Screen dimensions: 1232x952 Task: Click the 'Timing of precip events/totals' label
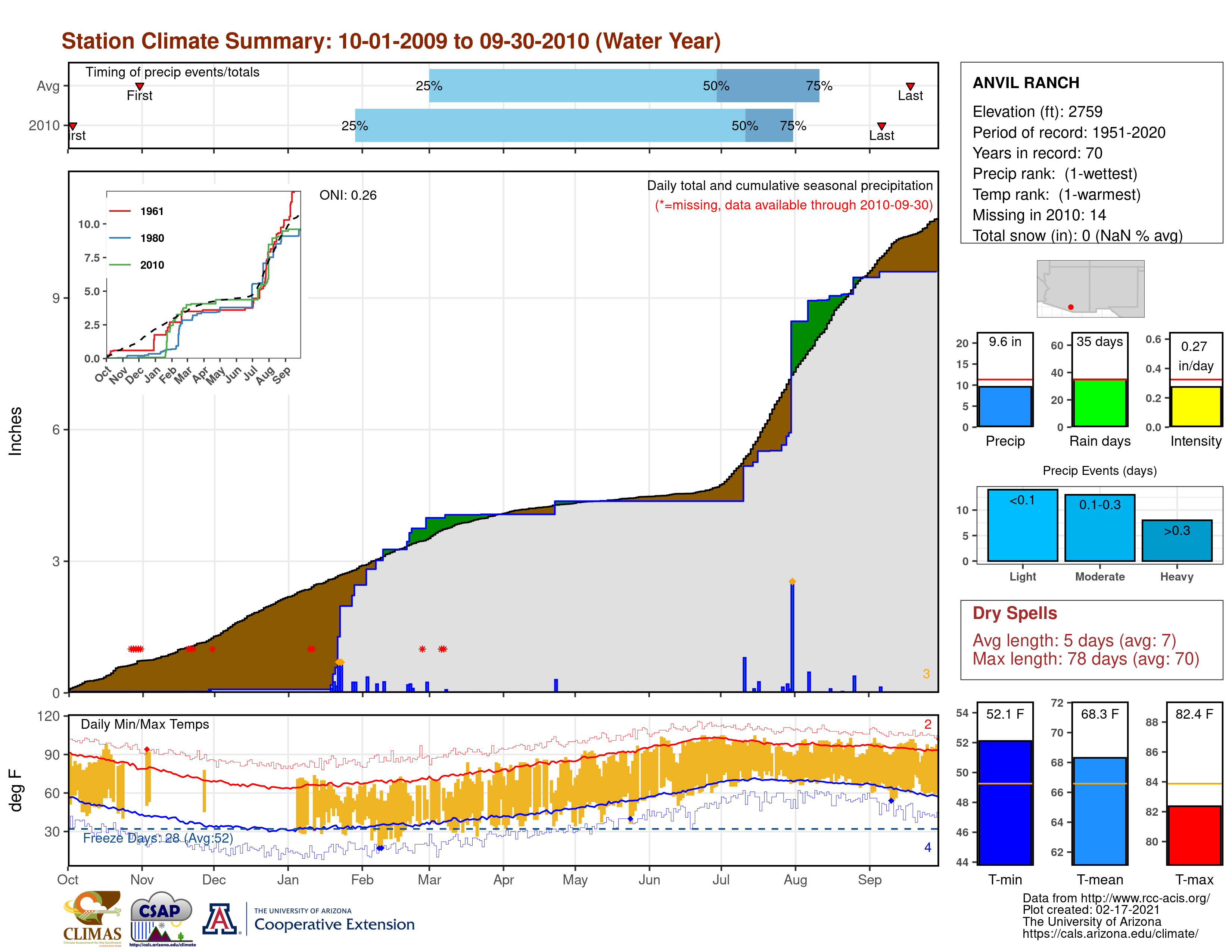click(x=172, y=72)
